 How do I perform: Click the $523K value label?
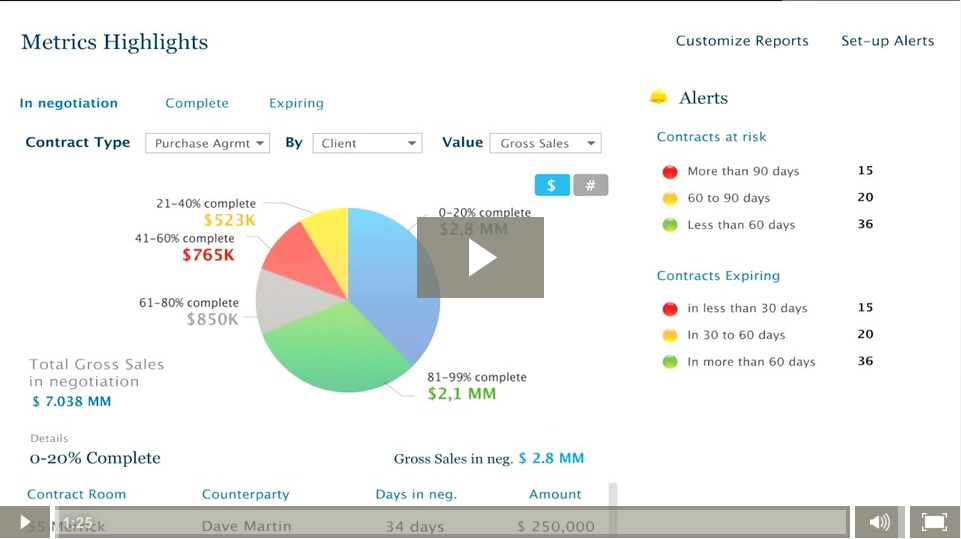click(230, 220)
